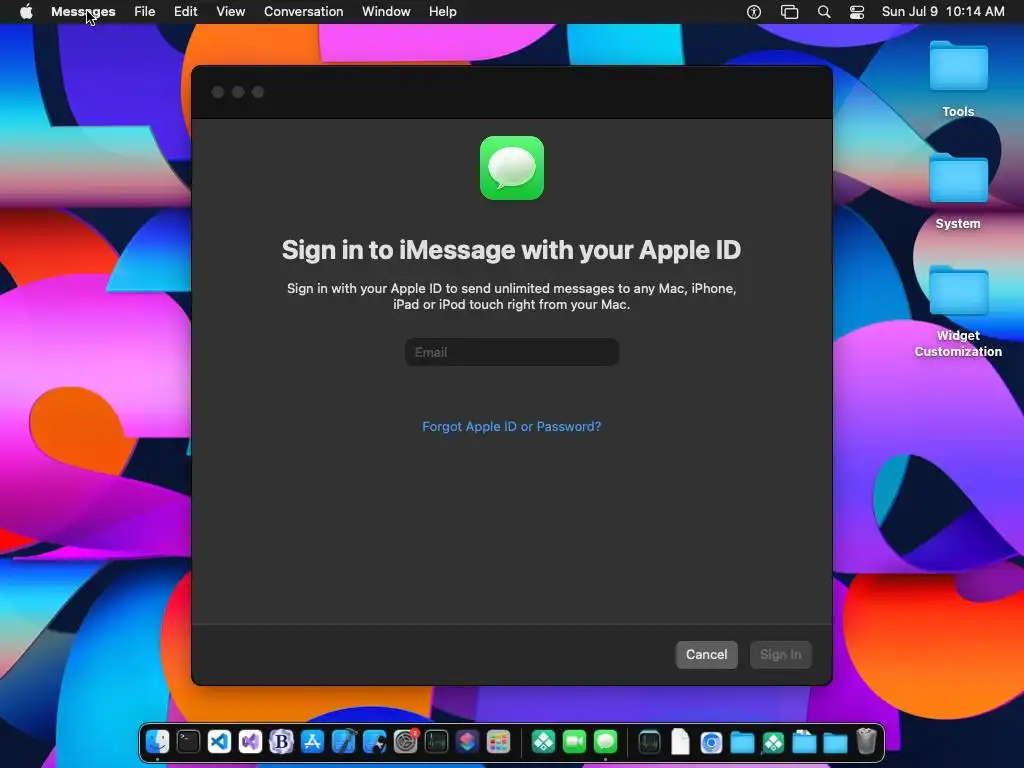Open the Trash in the Dock
The width and height of the screenshot is (1024, 768).
[x=866, y=742]
